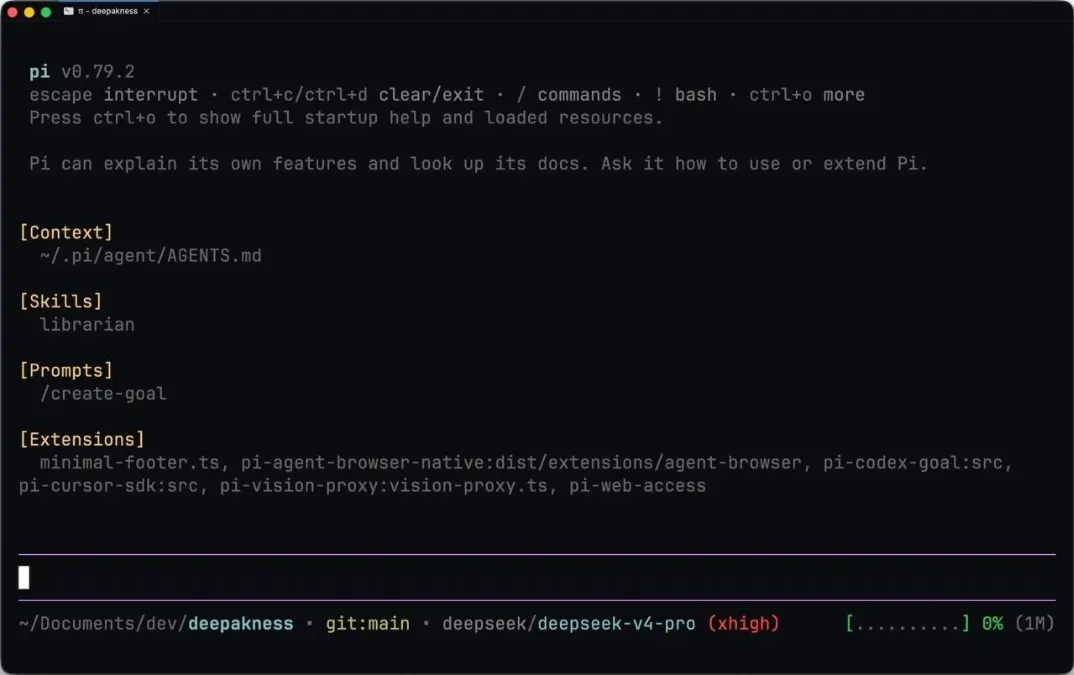Click the 0% context usage indicator
The width and height of the screenshot is (1074, 675).
tap(992, 624)
